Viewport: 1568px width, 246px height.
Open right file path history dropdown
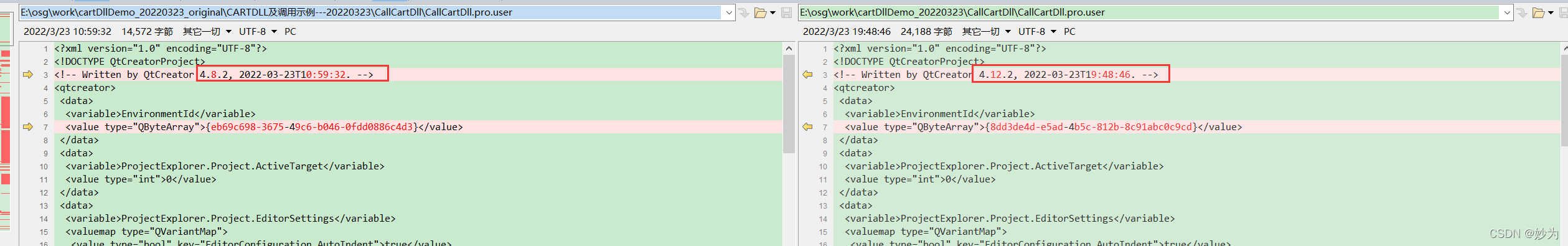(x=1507, y=12)
